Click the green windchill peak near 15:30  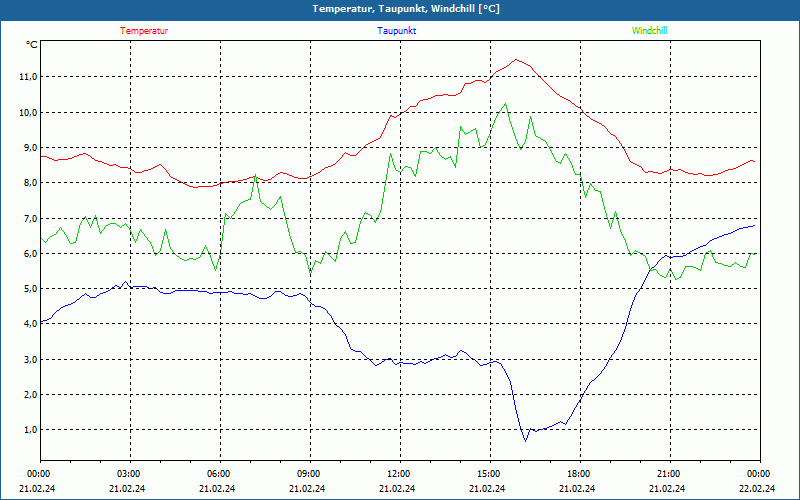pos(505,104)
